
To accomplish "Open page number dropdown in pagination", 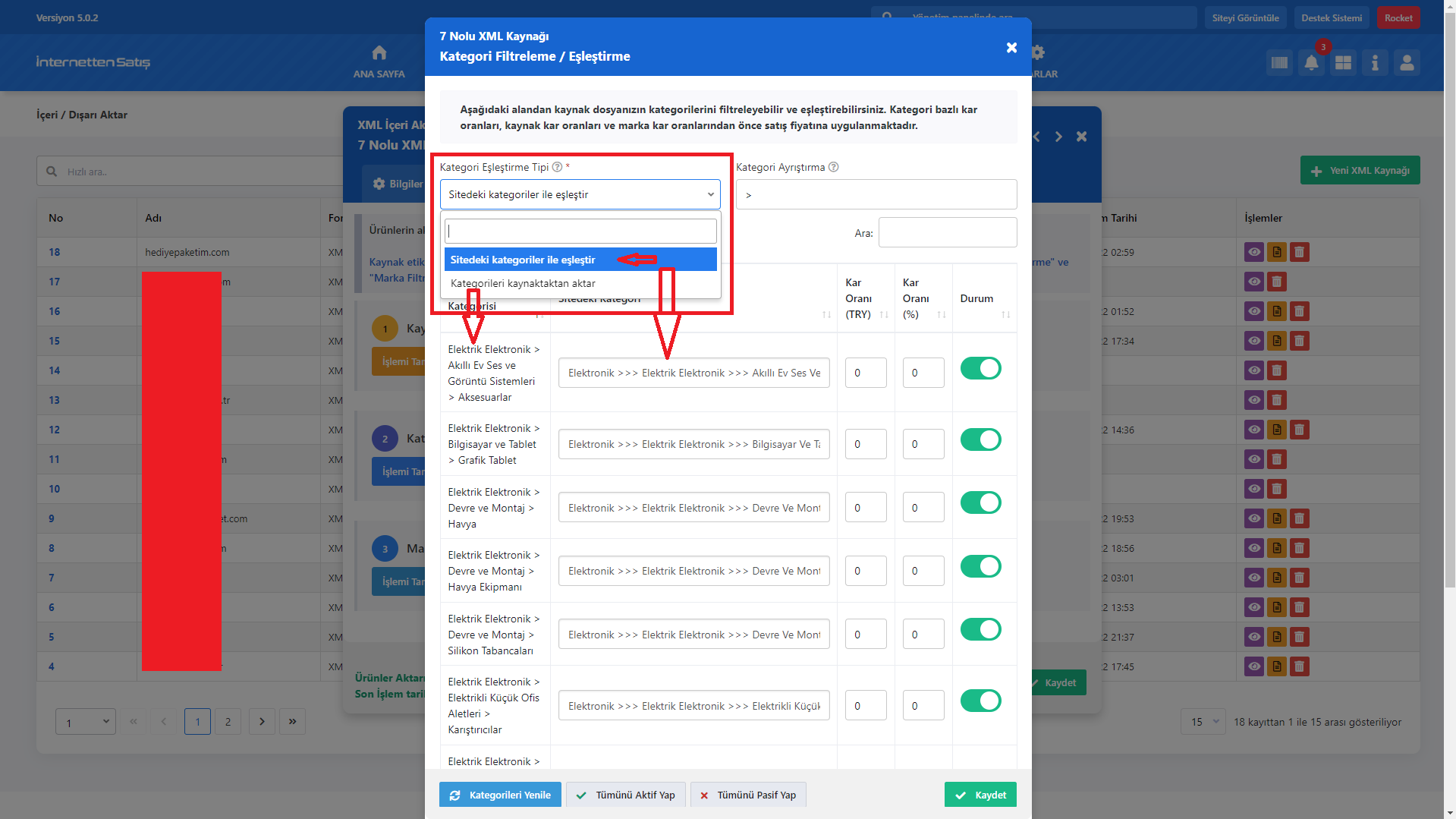I will [85, 722].
